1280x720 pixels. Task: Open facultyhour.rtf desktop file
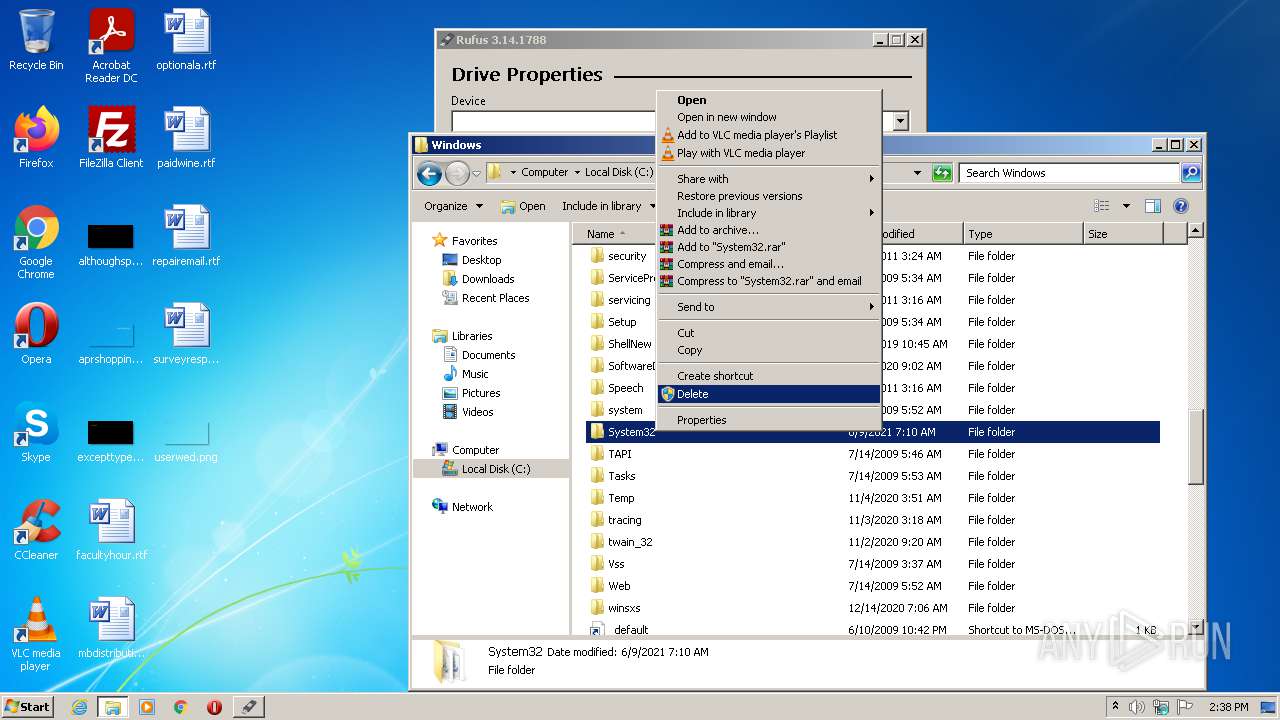(111, 530)
